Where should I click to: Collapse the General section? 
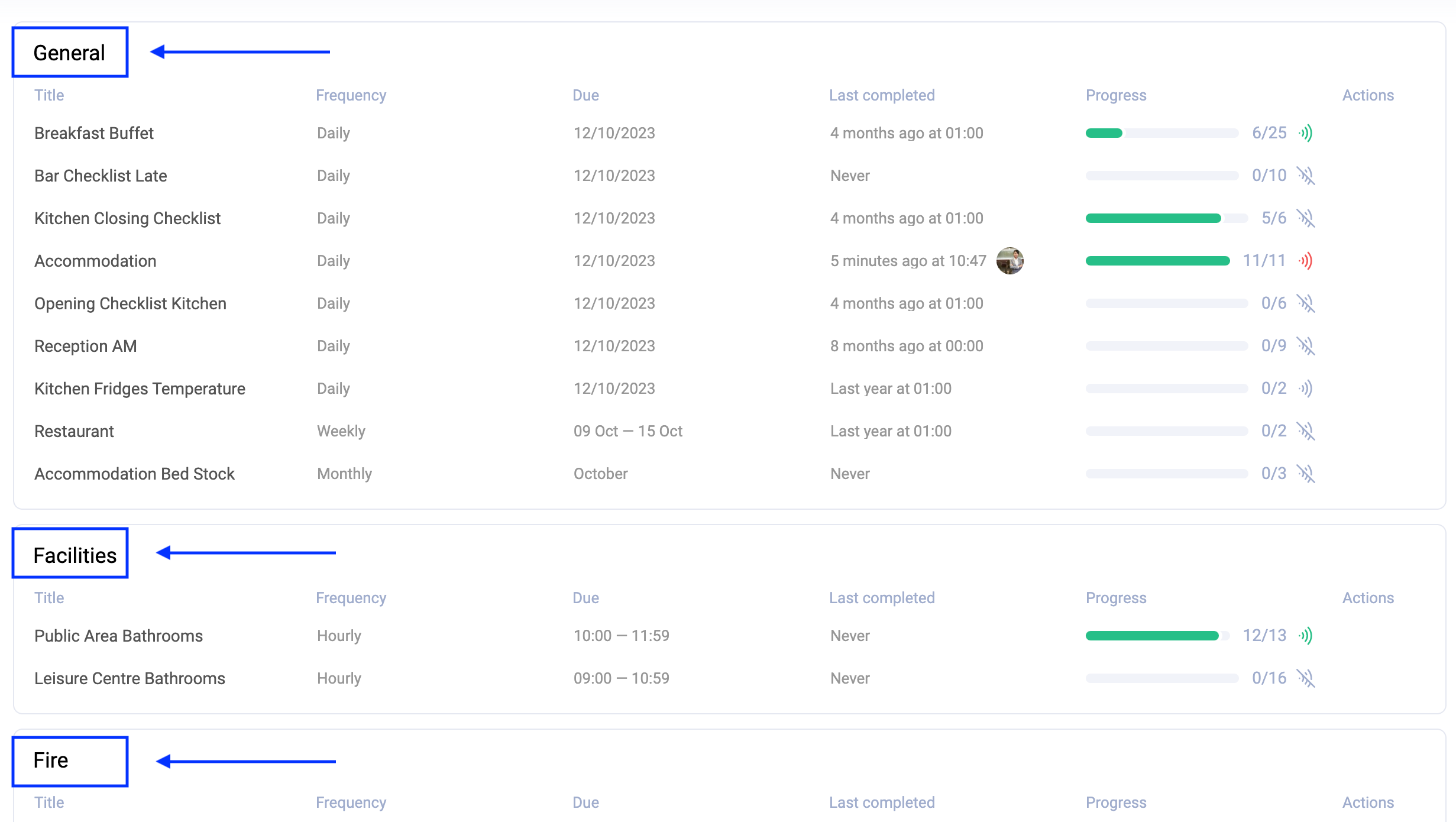[69, 52]
